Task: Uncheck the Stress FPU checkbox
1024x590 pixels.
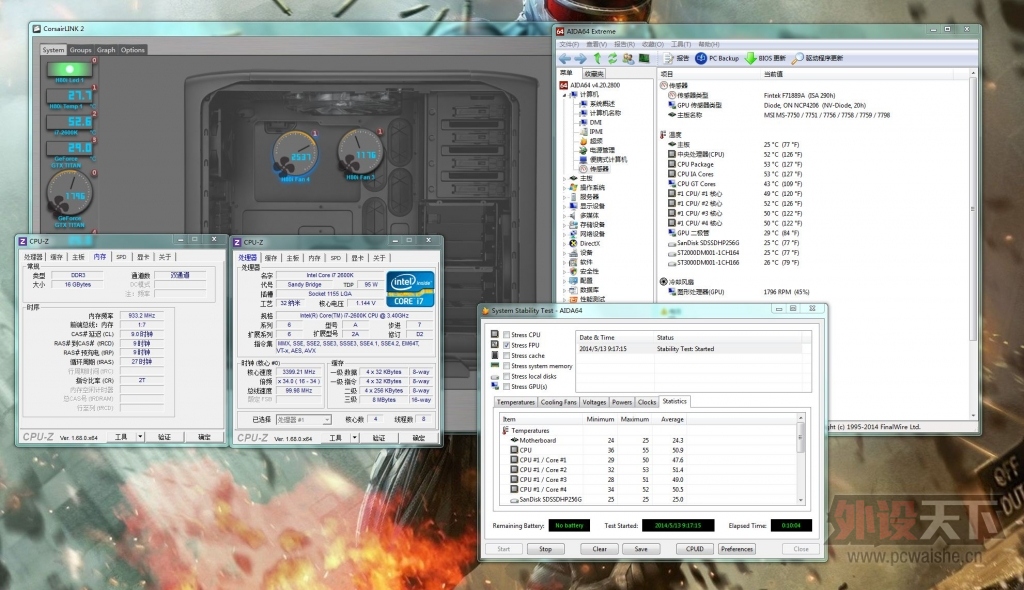Action: (506, 345)
